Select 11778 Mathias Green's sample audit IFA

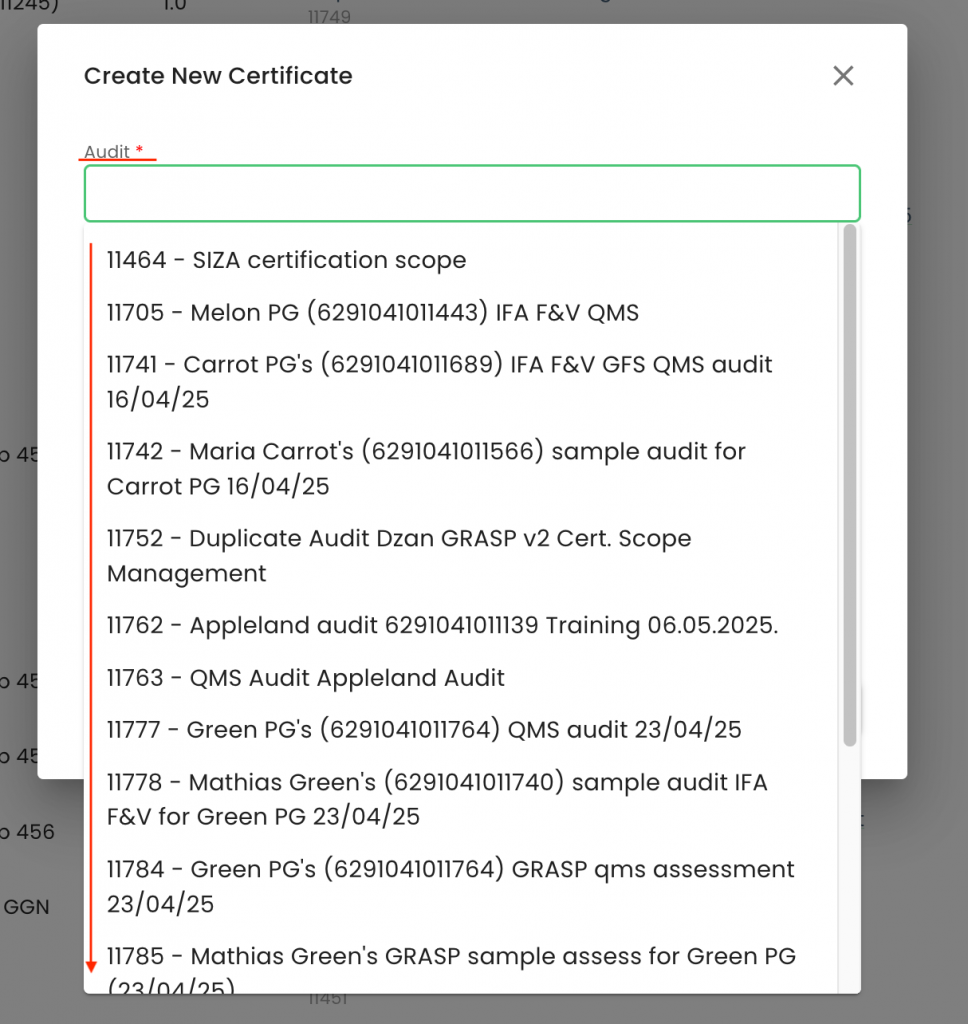437,799
